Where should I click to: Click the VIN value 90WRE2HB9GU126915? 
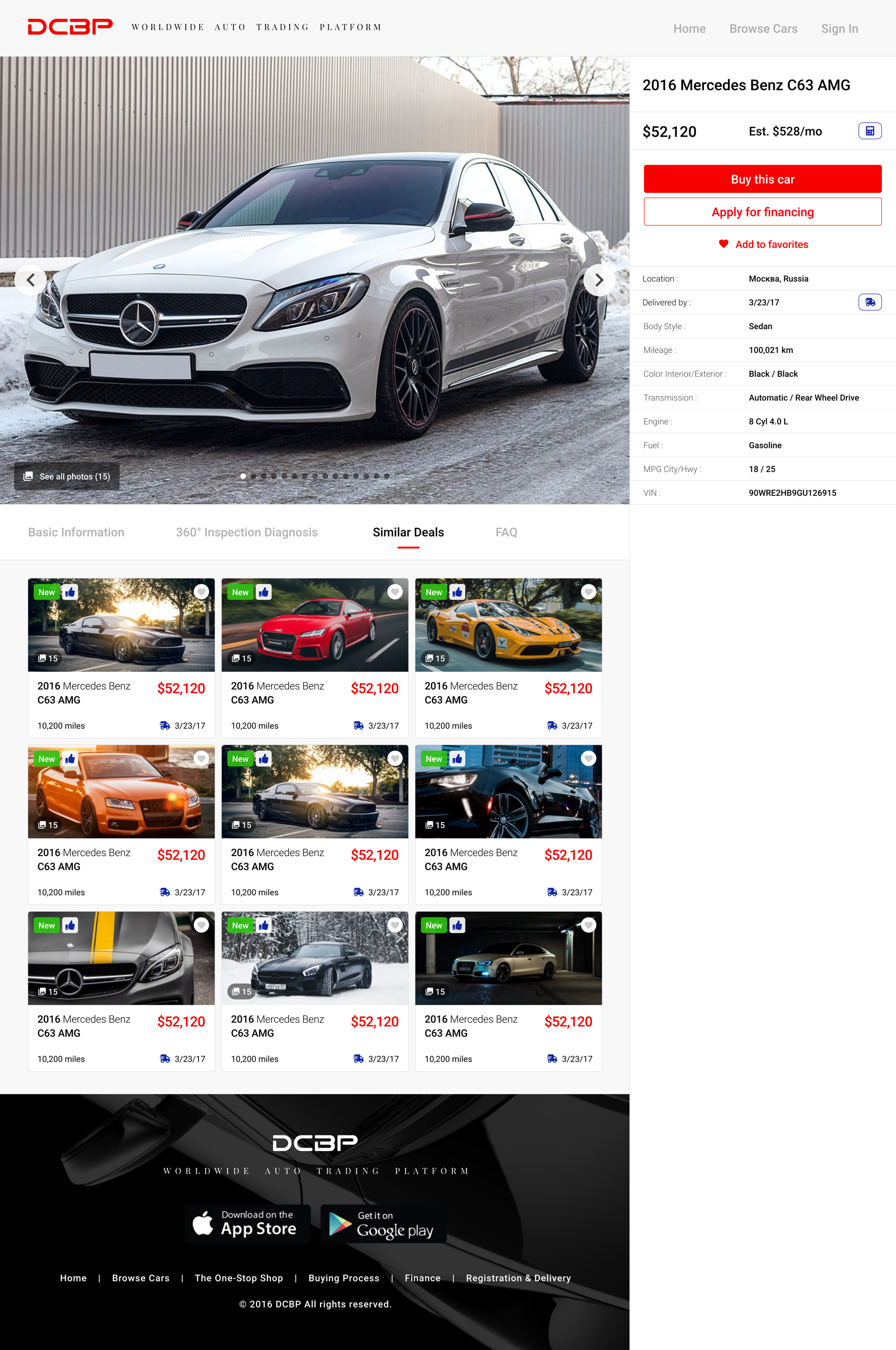tap(793, 492)
